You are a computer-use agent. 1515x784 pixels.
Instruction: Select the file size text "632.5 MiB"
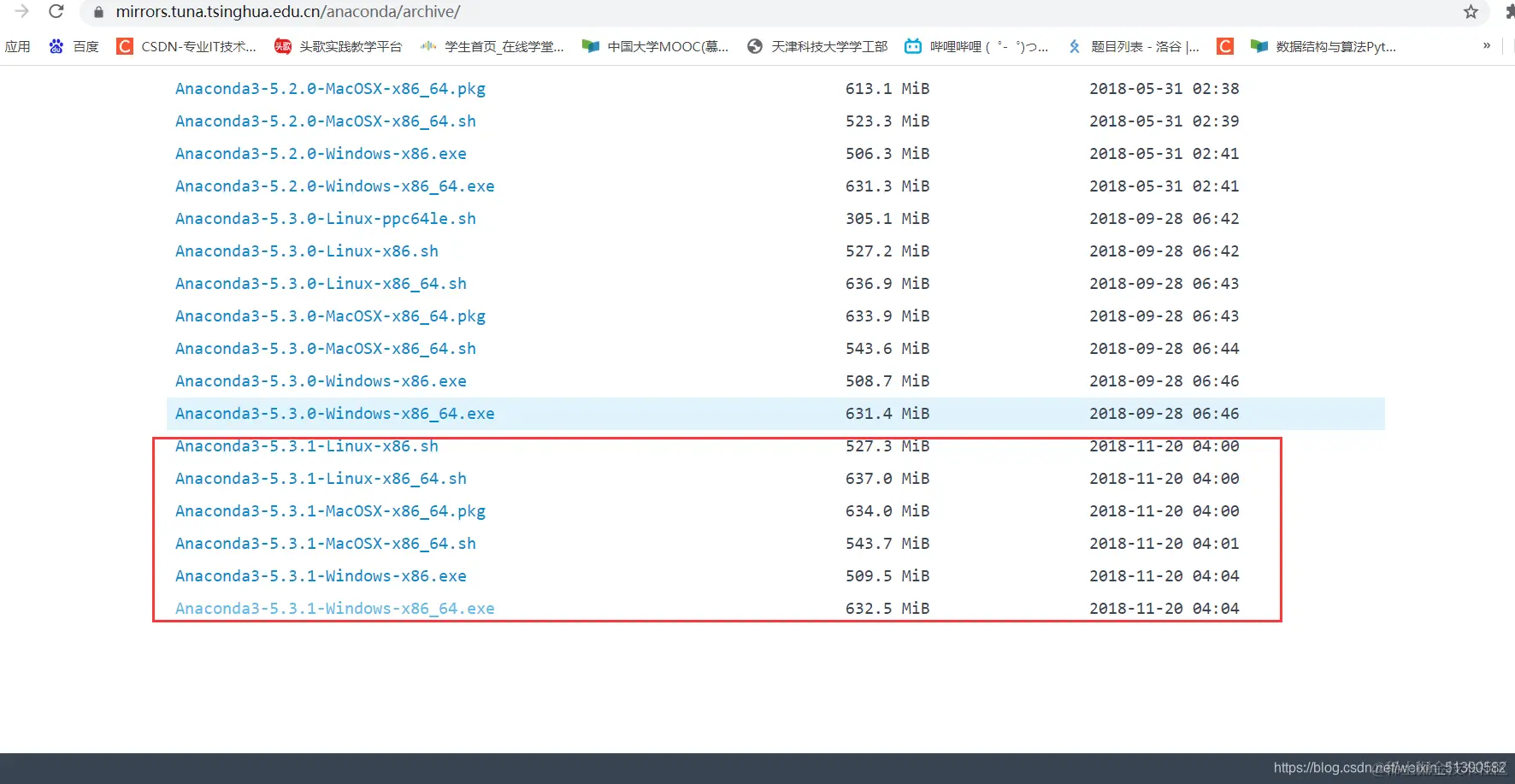(887, 609)
